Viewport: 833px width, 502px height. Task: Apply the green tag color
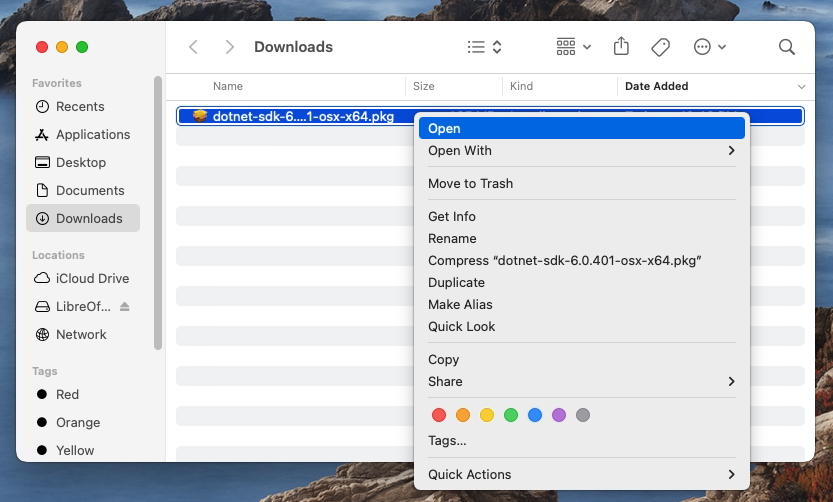pyautogui.click(x=511, y=415)
